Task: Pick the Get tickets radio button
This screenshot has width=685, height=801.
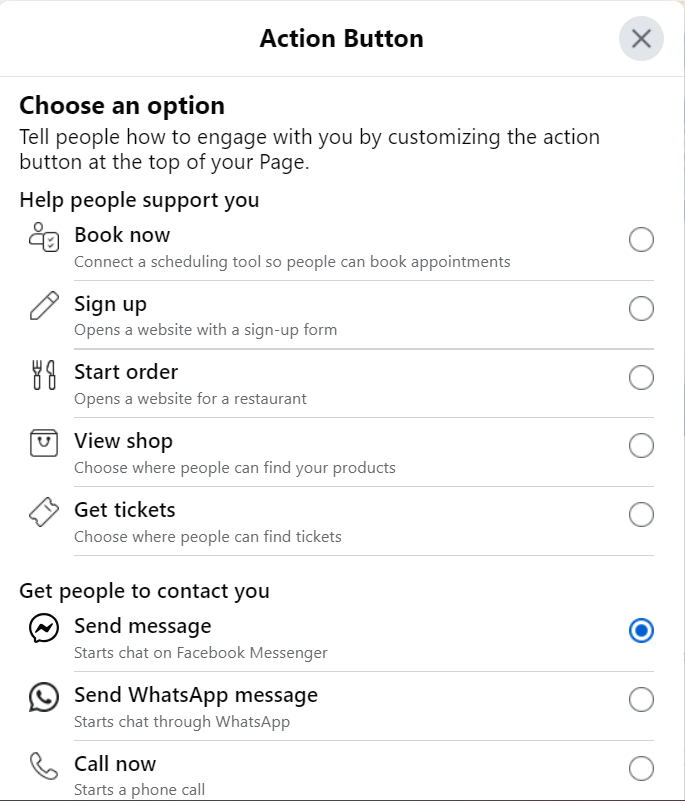Action: coord(641,515)
